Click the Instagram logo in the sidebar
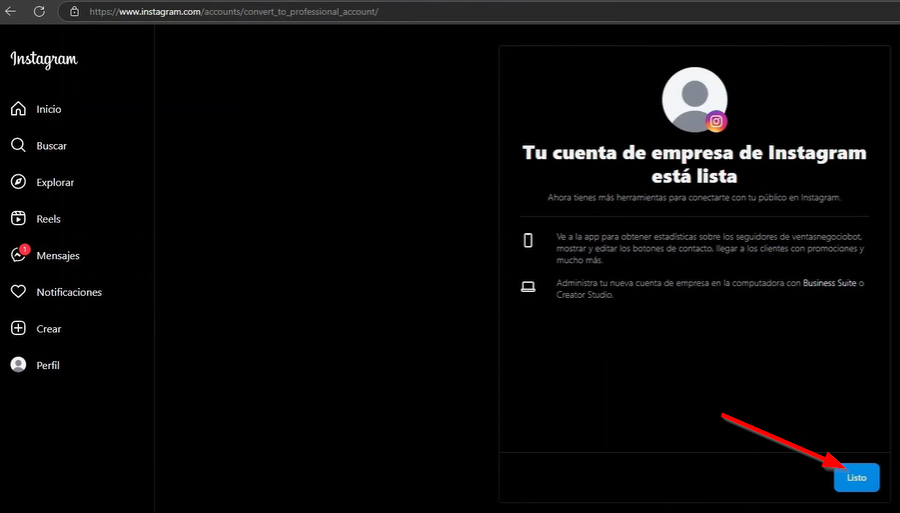 [x=44, y=60]
